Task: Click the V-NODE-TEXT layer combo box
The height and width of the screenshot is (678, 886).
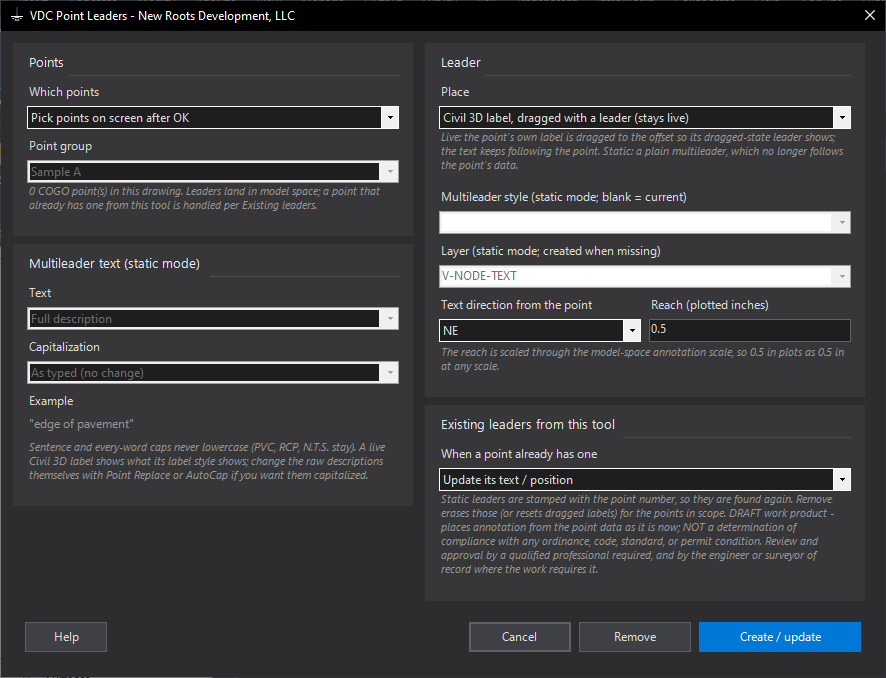Action: (645, 276)
